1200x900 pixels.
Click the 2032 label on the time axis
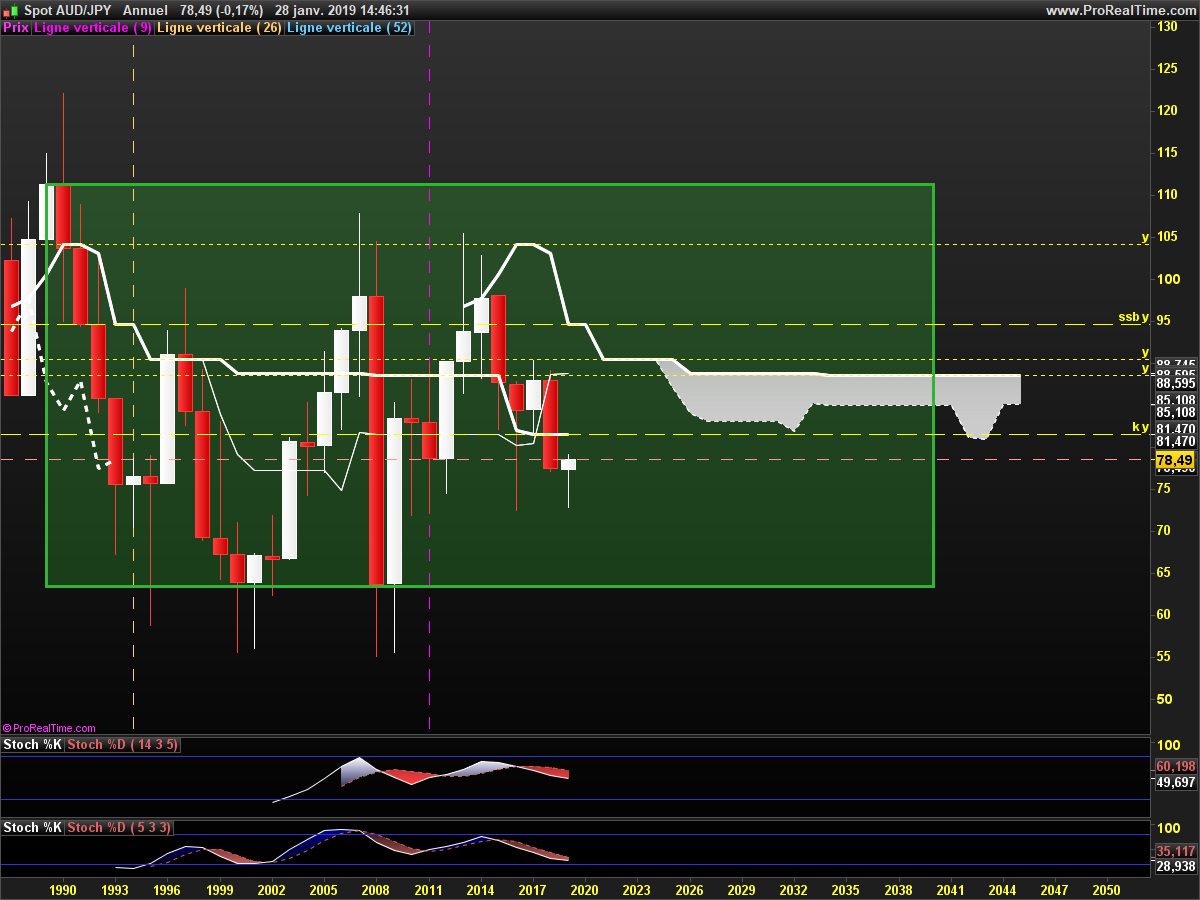[x=793, y=889]
